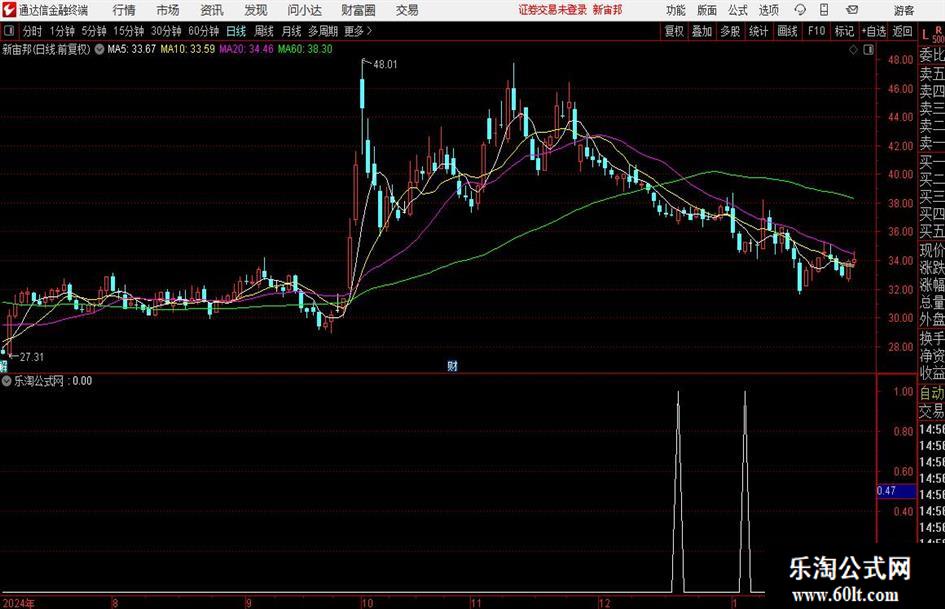
Task: Click the 多股 toolbar button
Action: click(730, 31)
